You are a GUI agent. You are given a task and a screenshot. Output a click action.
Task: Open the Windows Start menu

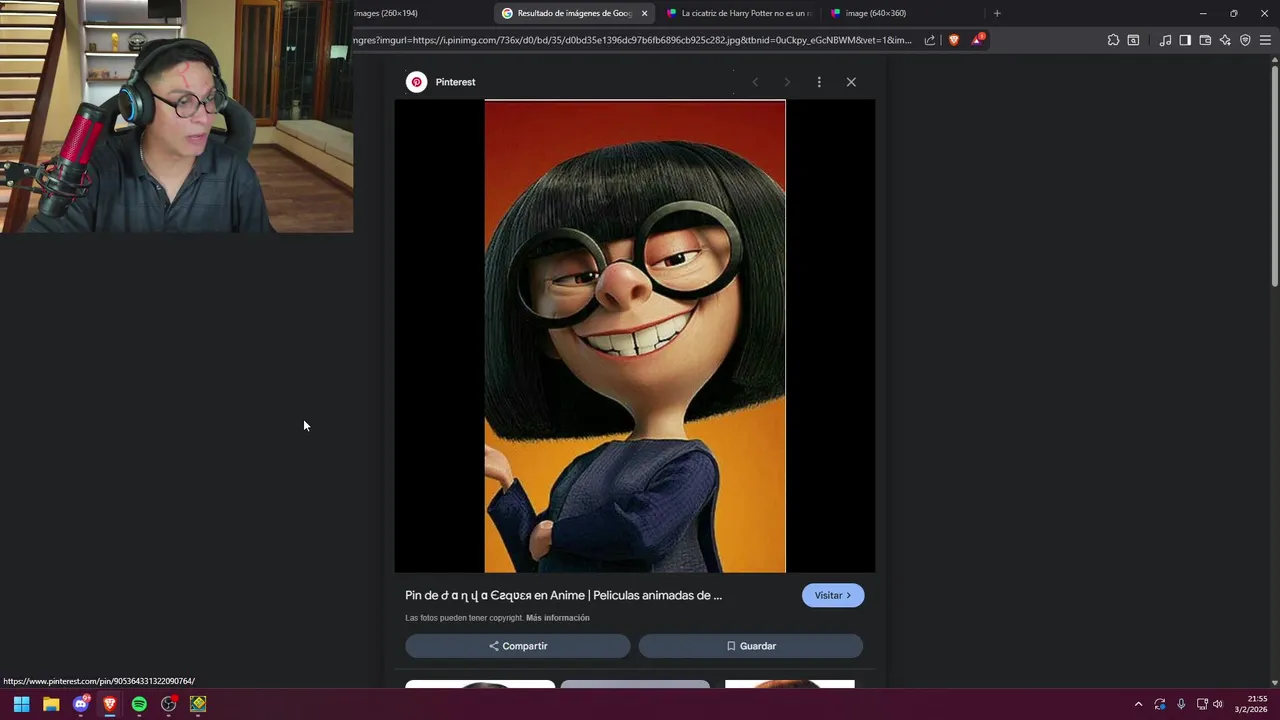[x=21, y=704]
